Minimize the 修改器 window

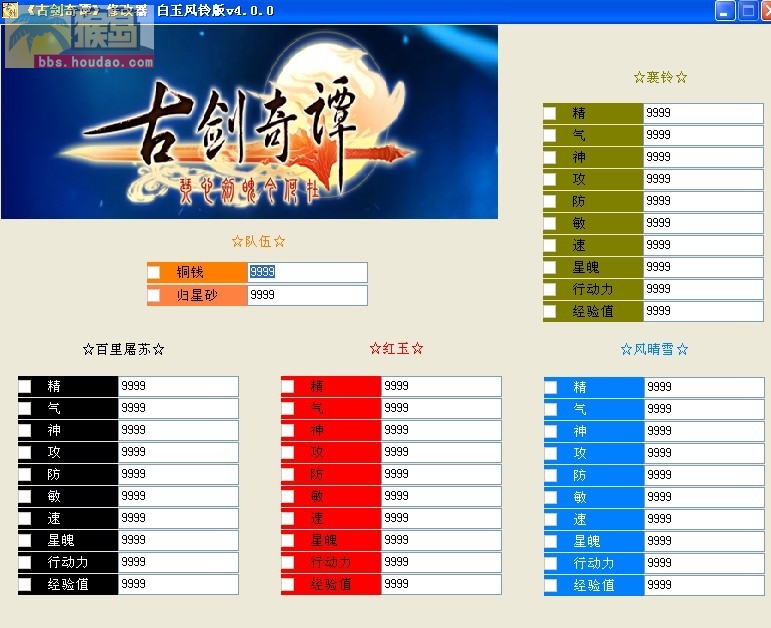point(725,10)
